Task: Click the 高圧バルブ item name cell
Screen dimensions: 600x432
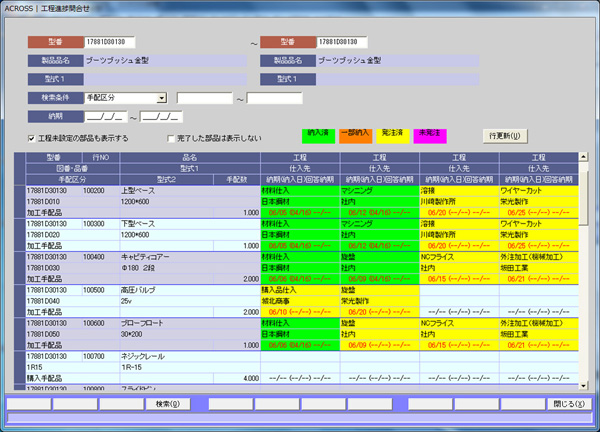Action: [x=190, y=290]
